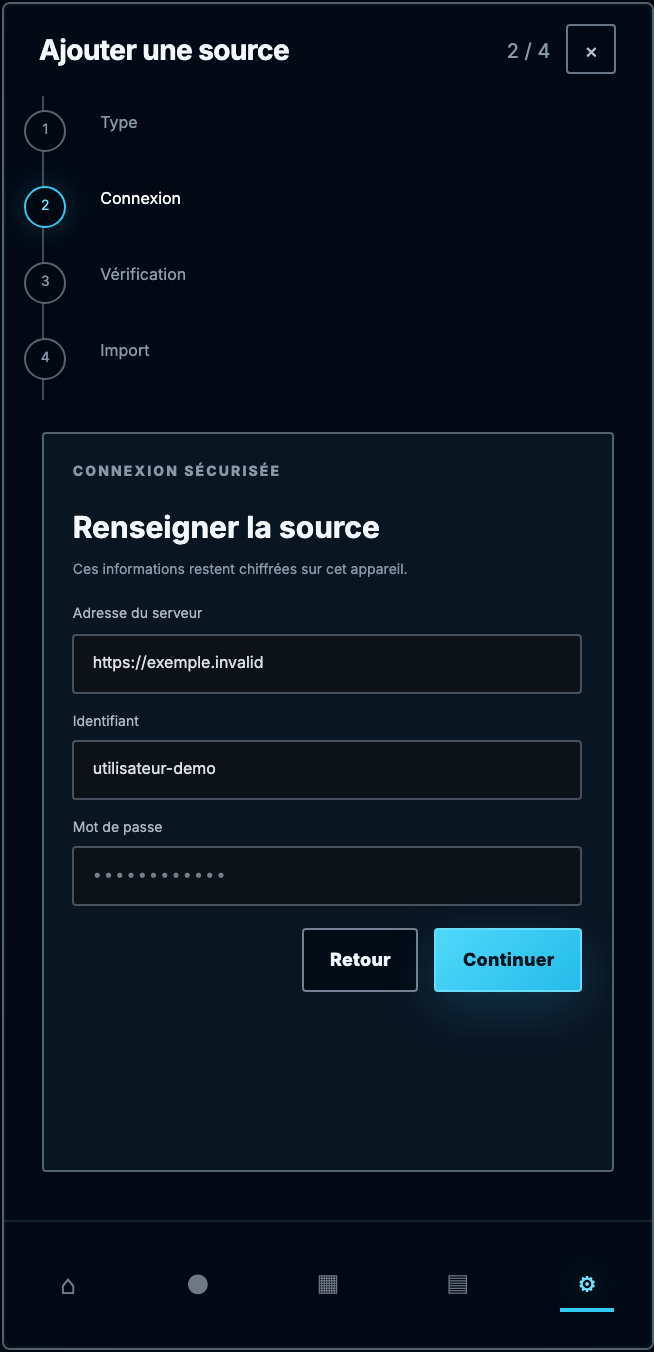
Task: Open the settings gear in bottom navigation
Action: click(587, 1285)
